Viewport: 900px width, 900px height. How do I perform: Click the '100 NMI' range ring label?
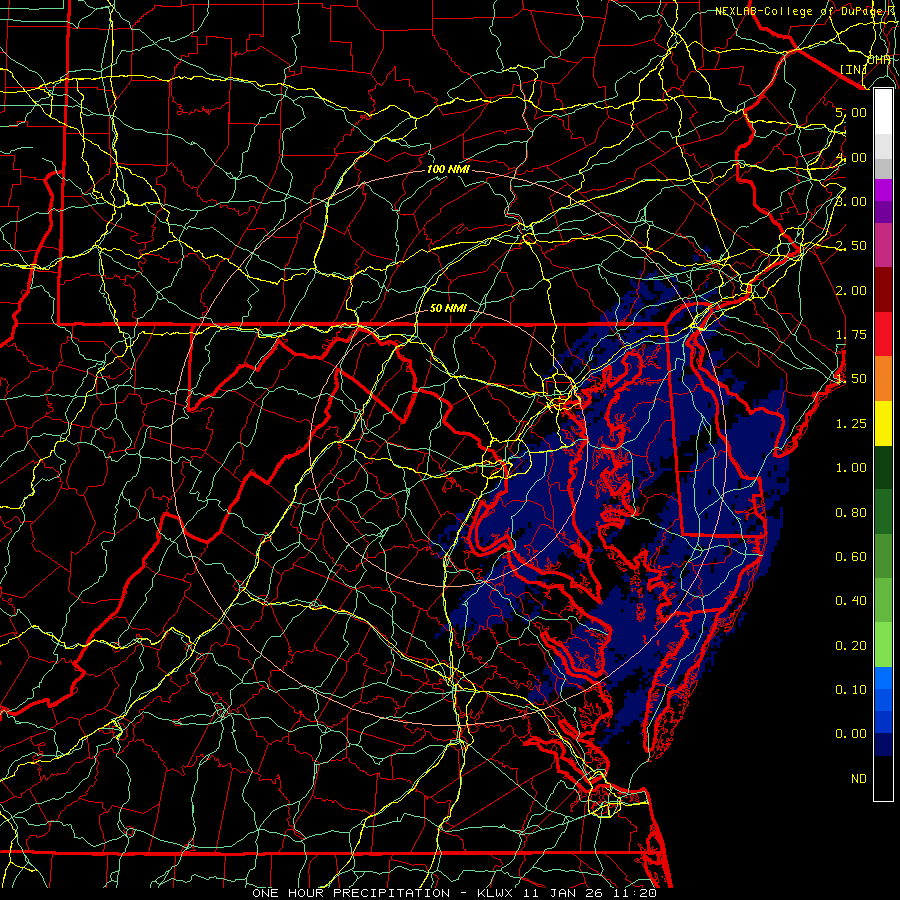(448, 169)
